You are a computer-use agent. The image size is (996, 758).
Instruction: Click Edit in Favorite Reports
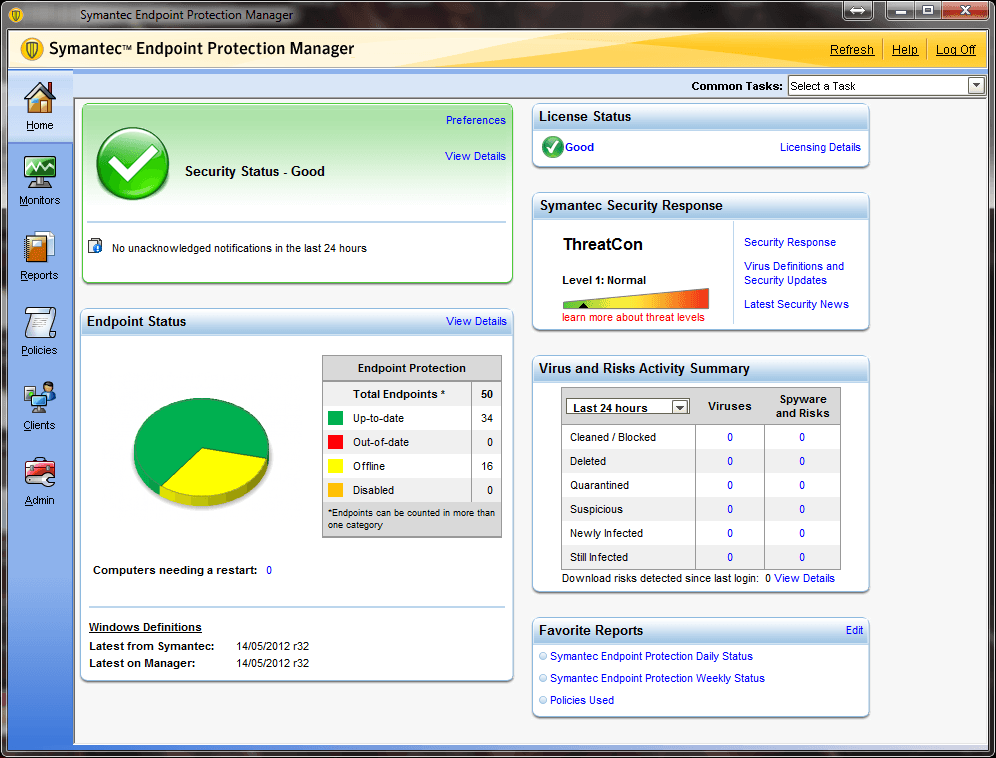click(x=854, y=630)
